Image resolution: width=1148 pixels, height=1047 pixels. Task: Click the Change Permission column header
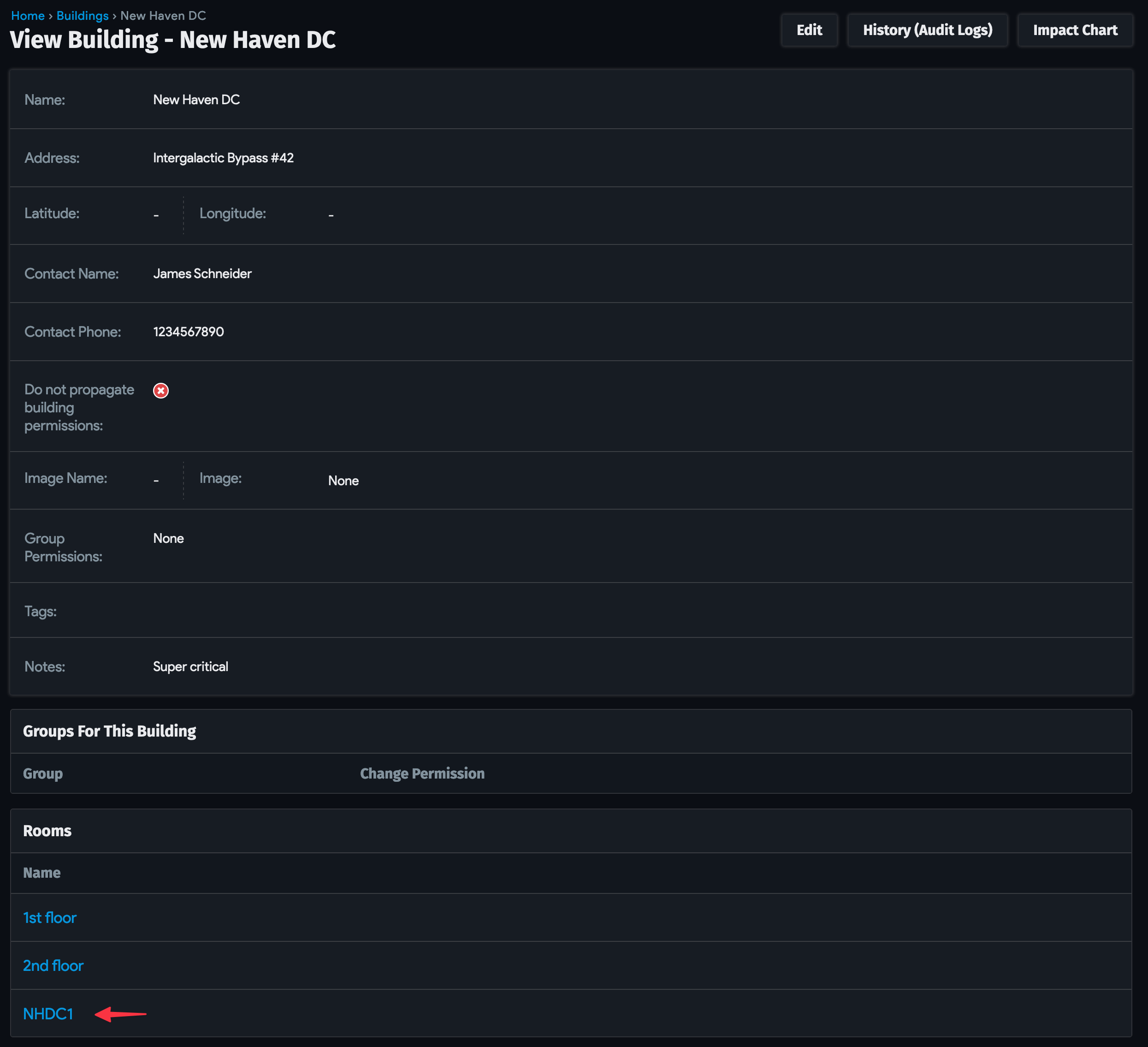pos(422,773)
